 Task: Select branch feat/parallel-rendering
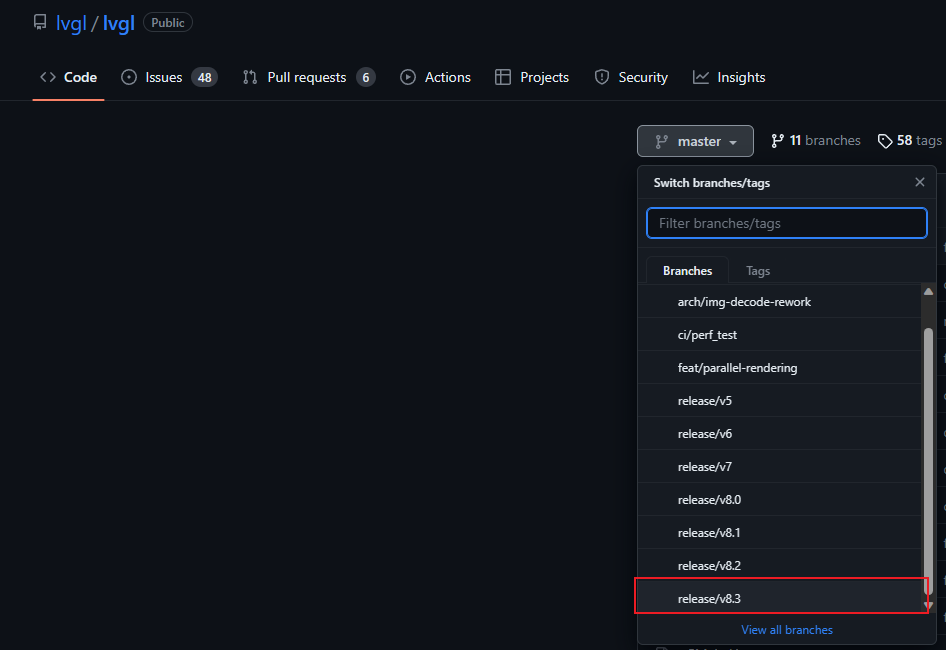[779, 368]
